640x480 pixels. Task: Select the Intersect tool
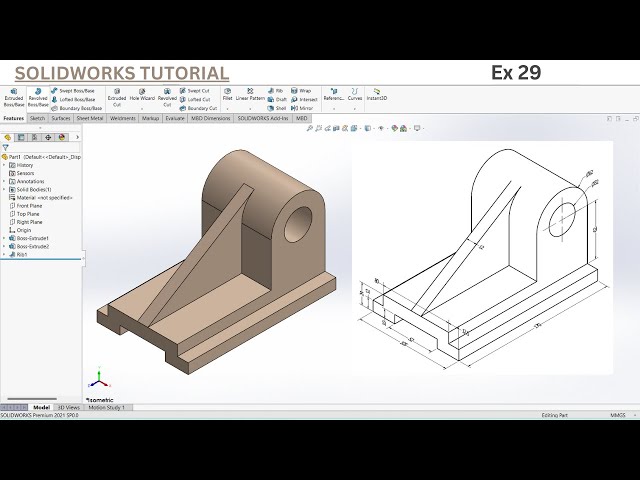[x=304, y=100]
